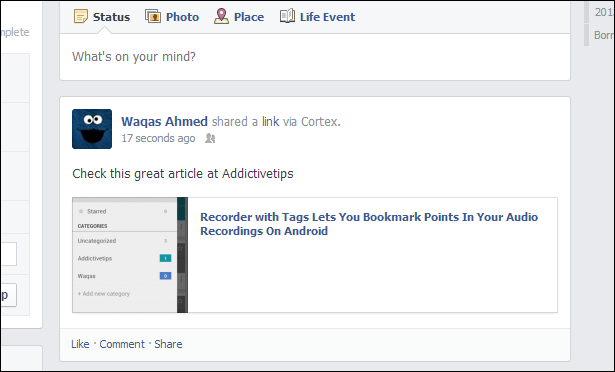Image resolution: width=615 pixels, height=372 pixels.
Task: Open the shared article preview thumbnail
Action: coord(130,255)
